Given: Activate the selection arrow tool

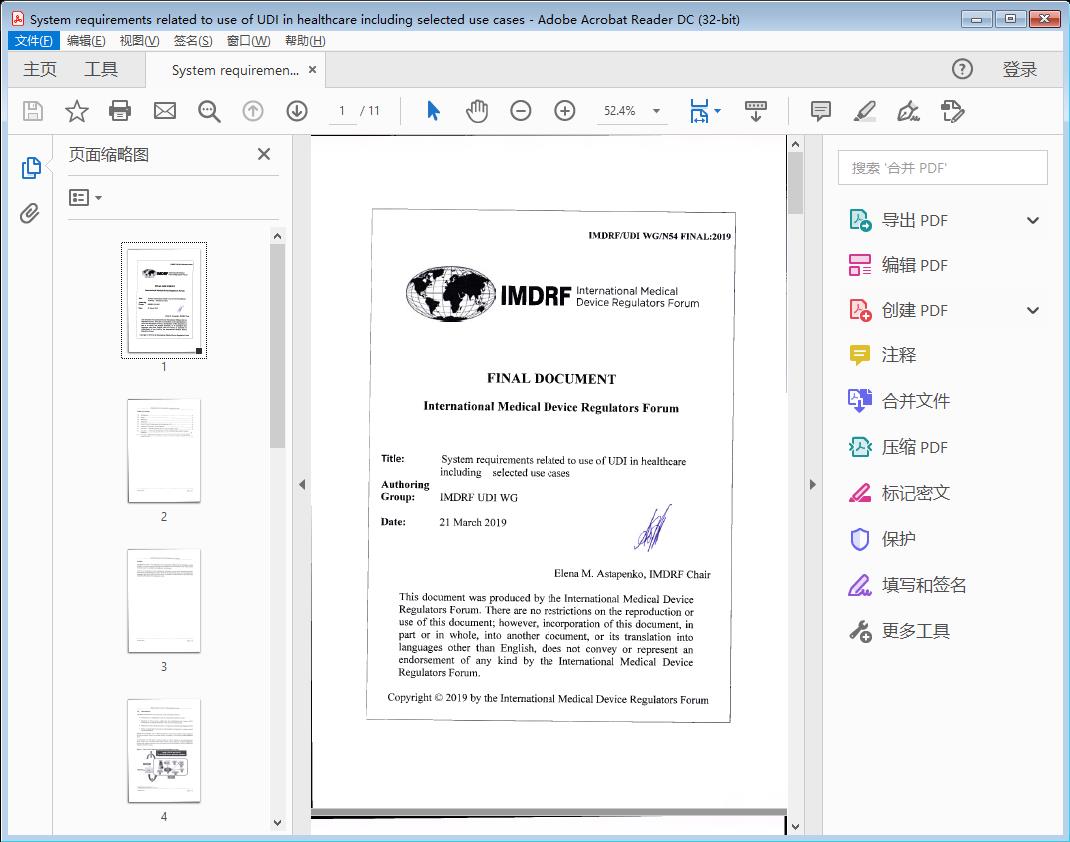Looking at the screenshot, I should click(433, 111).
